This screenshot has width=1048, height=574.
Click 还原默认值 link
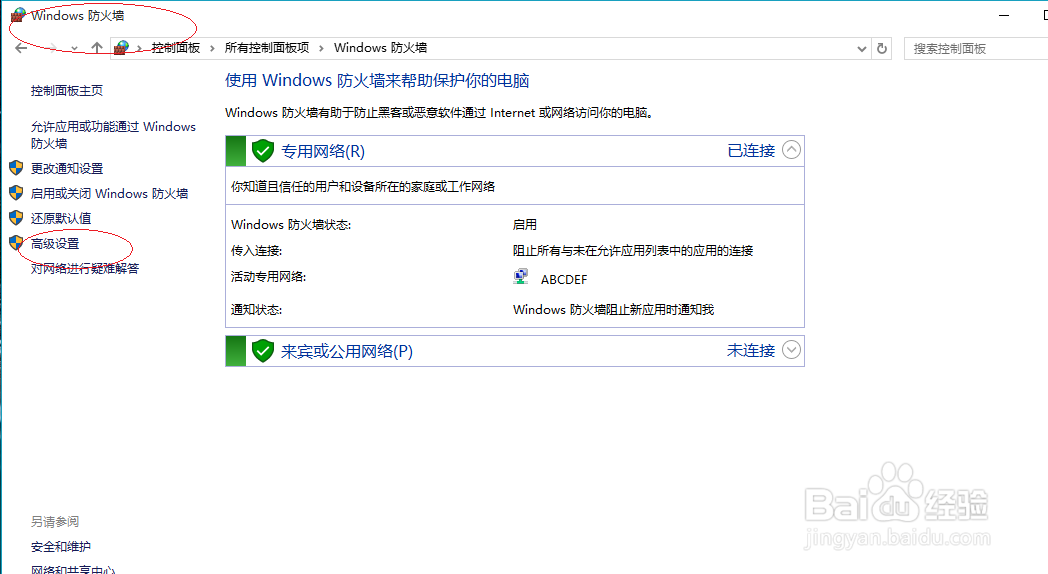pyautogui.click(x=61, y=219)
